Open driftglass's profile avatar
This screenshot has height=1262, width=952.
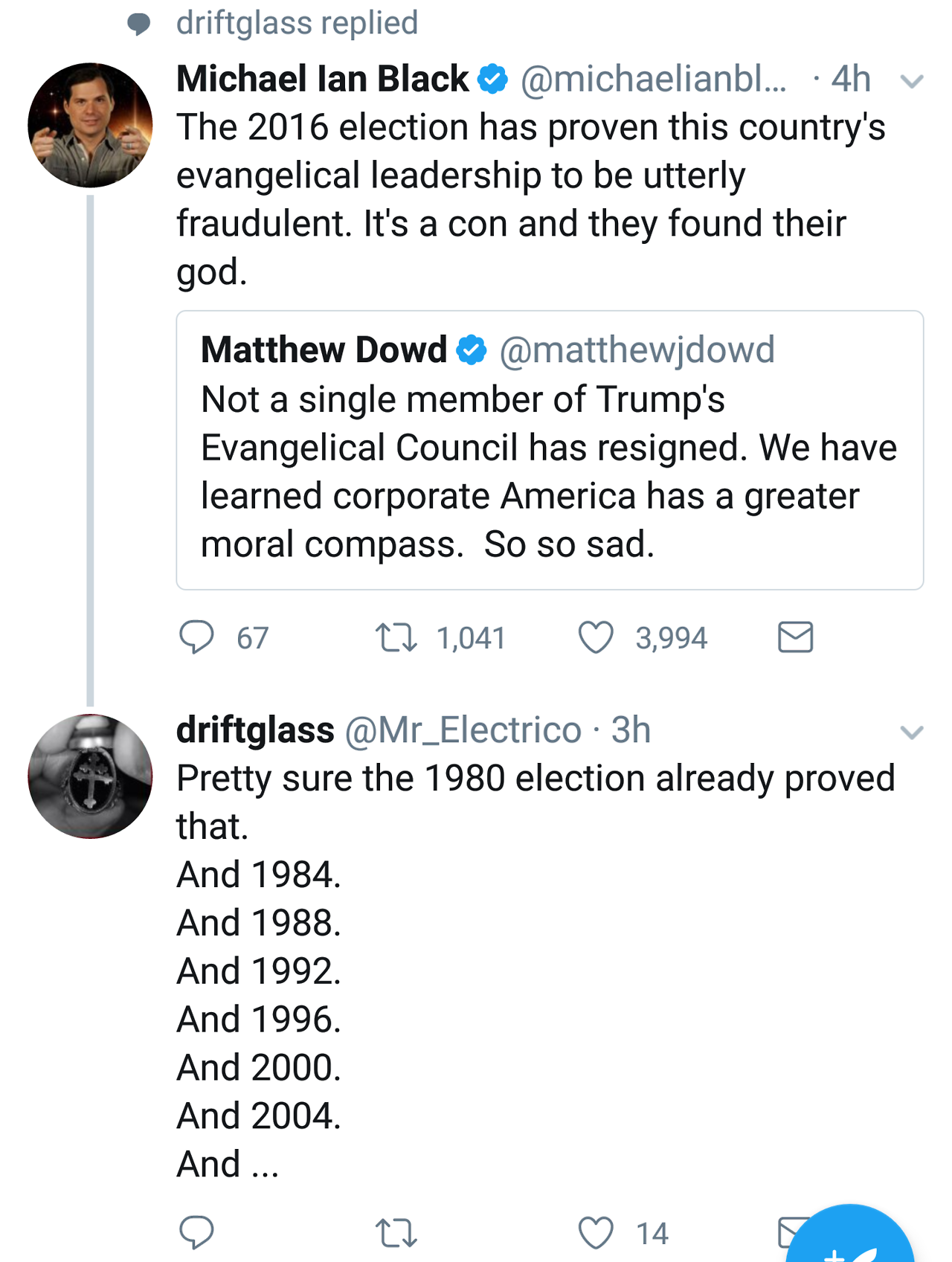[90, 776]
